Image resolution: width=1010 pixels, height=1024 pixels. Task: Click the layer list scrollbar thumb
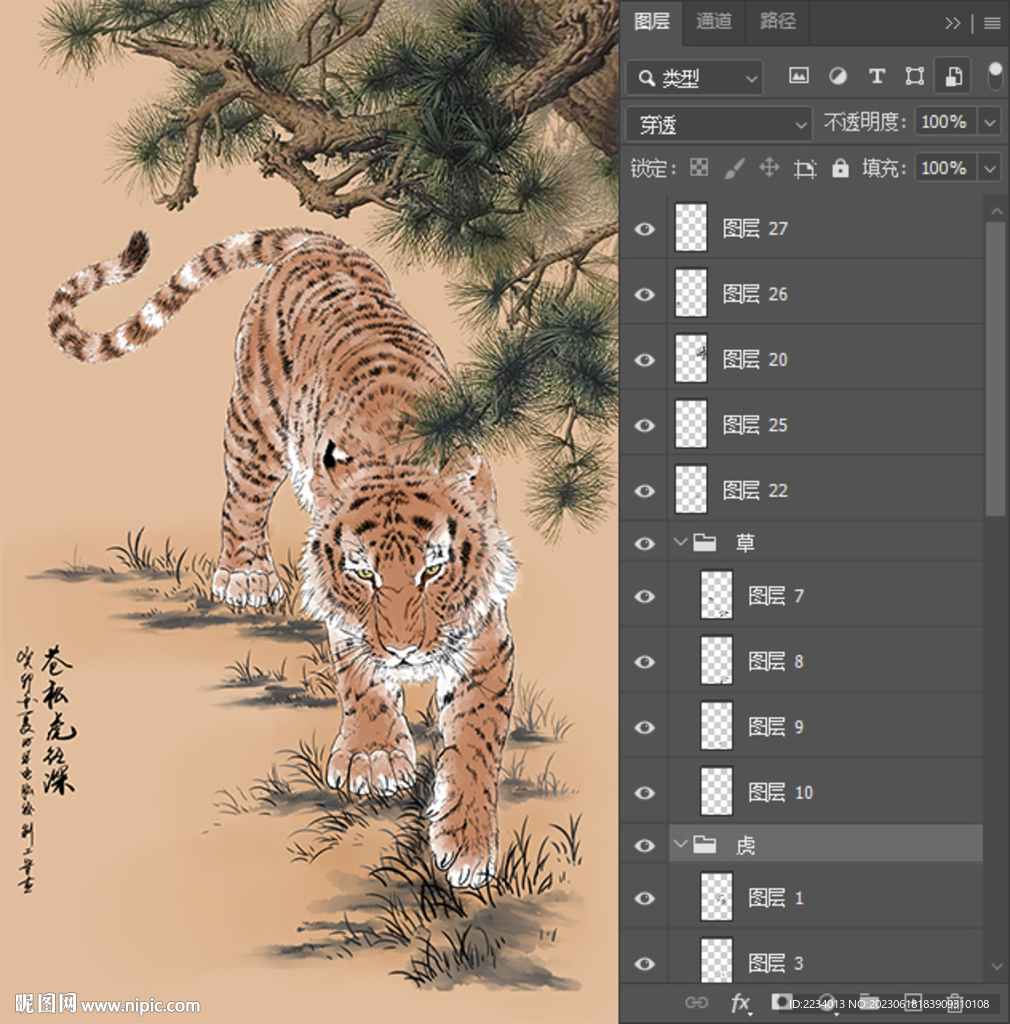pos(996,369)
